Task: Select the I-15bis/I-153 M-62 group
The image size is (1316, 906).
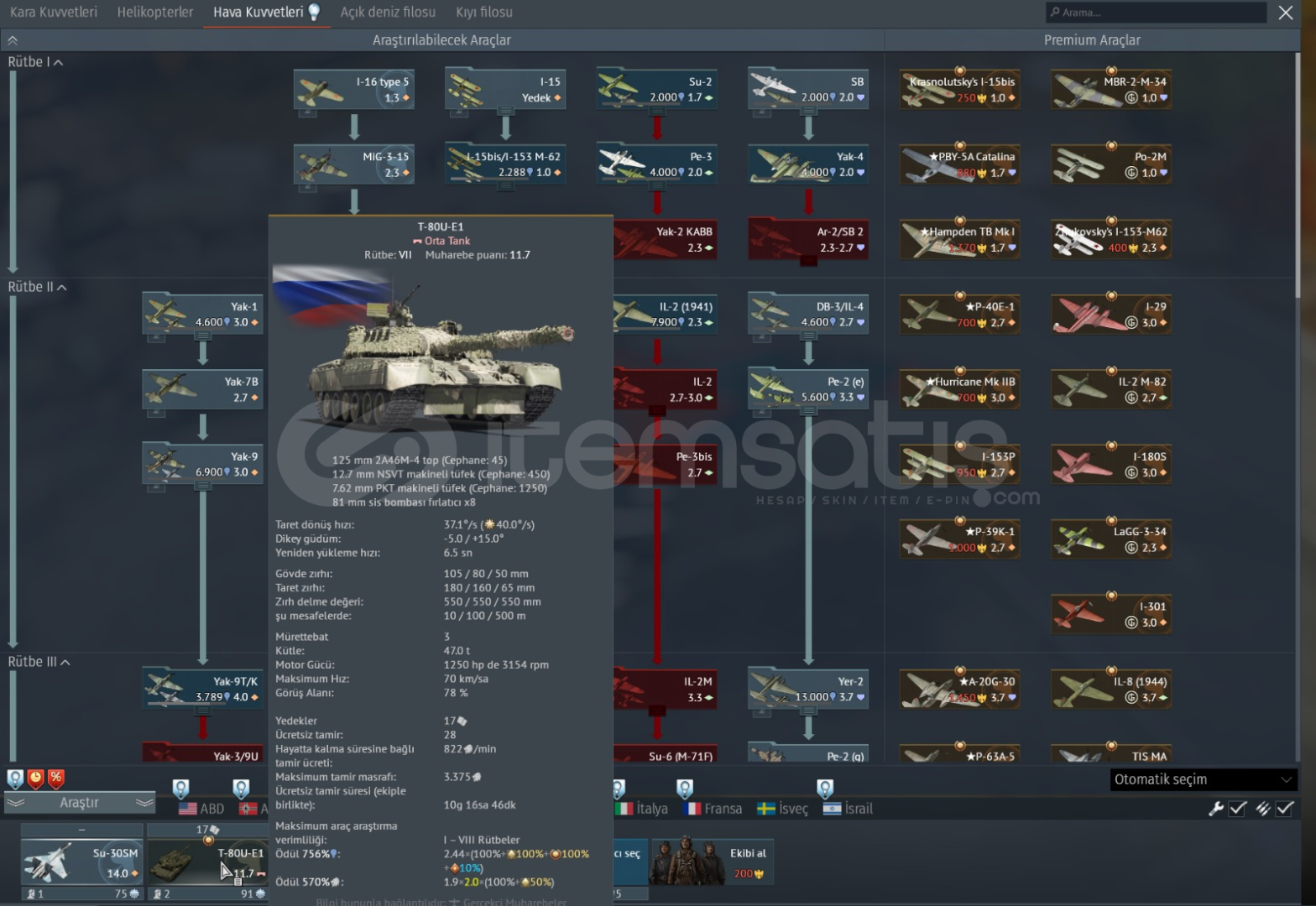Action: click(504, 164)
